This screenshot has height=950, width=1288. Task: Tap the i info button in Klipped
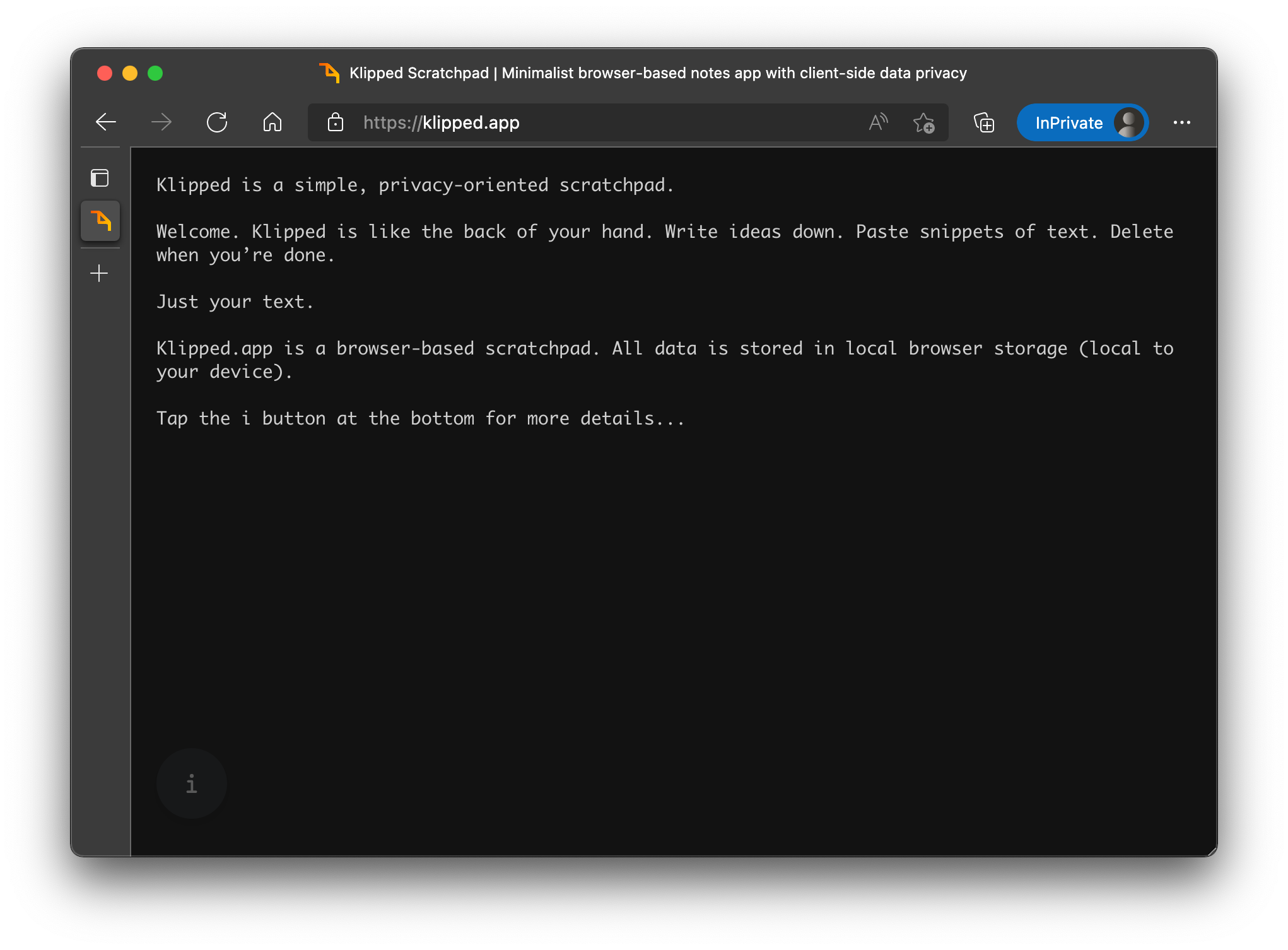click(x=191, y=784)
